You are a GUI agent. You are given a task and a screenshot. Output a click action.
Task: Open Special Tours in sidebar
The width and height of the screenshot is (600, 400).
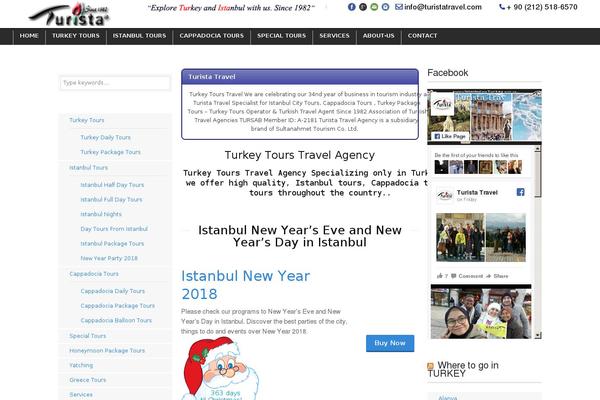click(x=88, y=336)
